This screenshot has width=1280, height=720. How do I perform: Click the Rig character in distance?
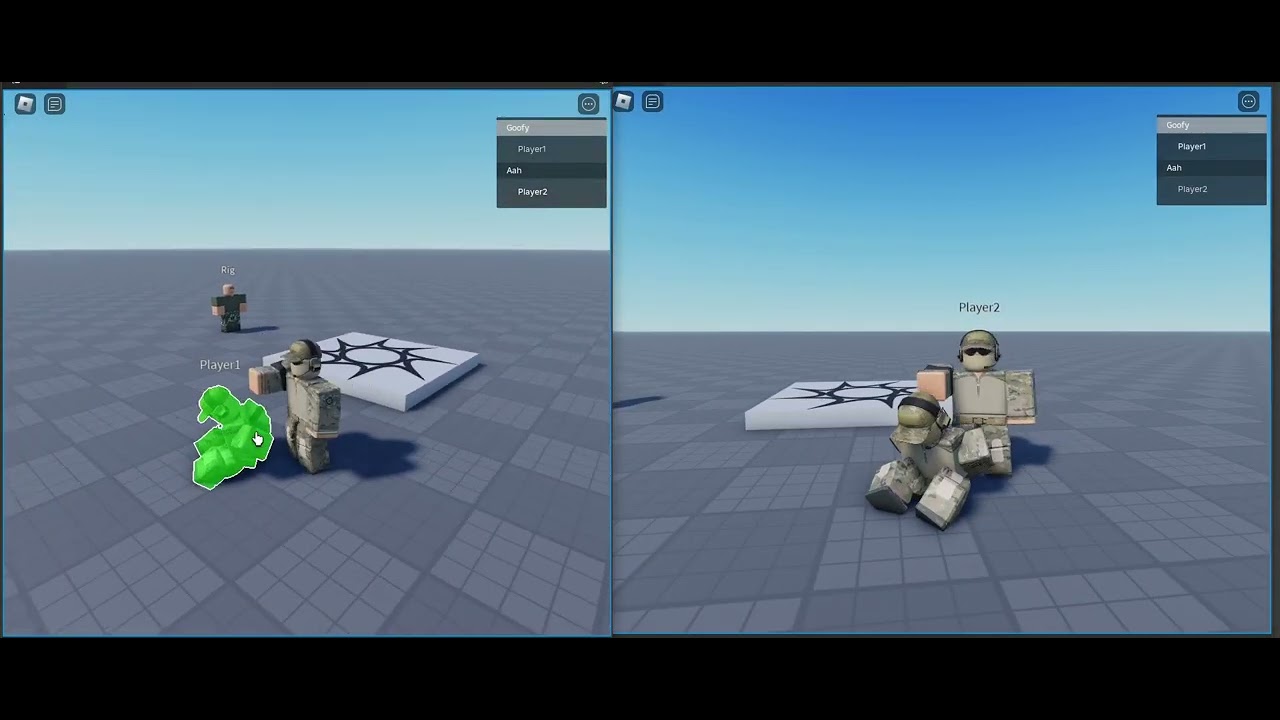229,308
